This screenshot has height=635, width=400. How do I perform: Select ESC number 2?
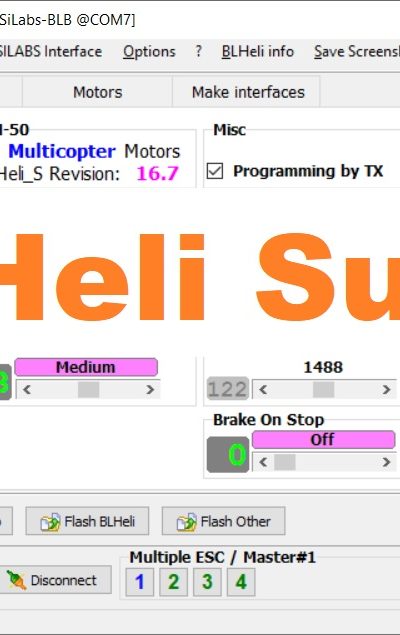(x=174, y=582)
